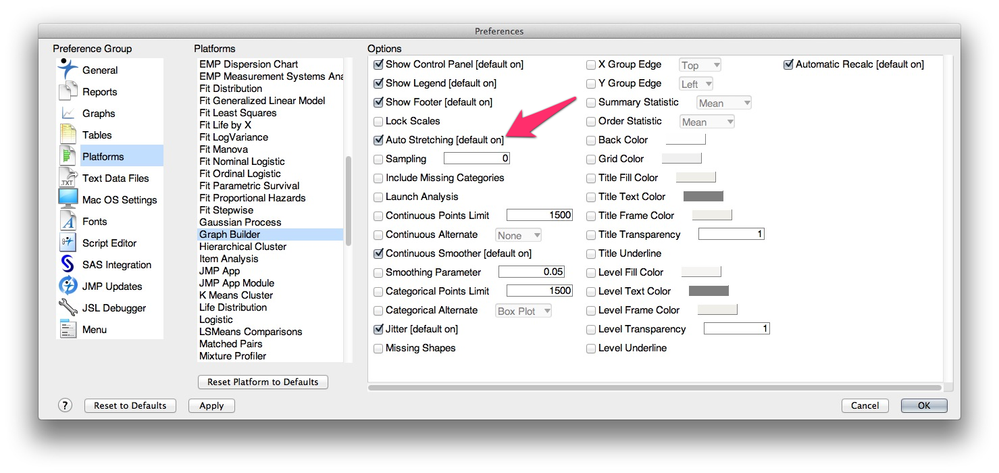
Task: Uncheck Automatic Recalc option
Action: 789,64
